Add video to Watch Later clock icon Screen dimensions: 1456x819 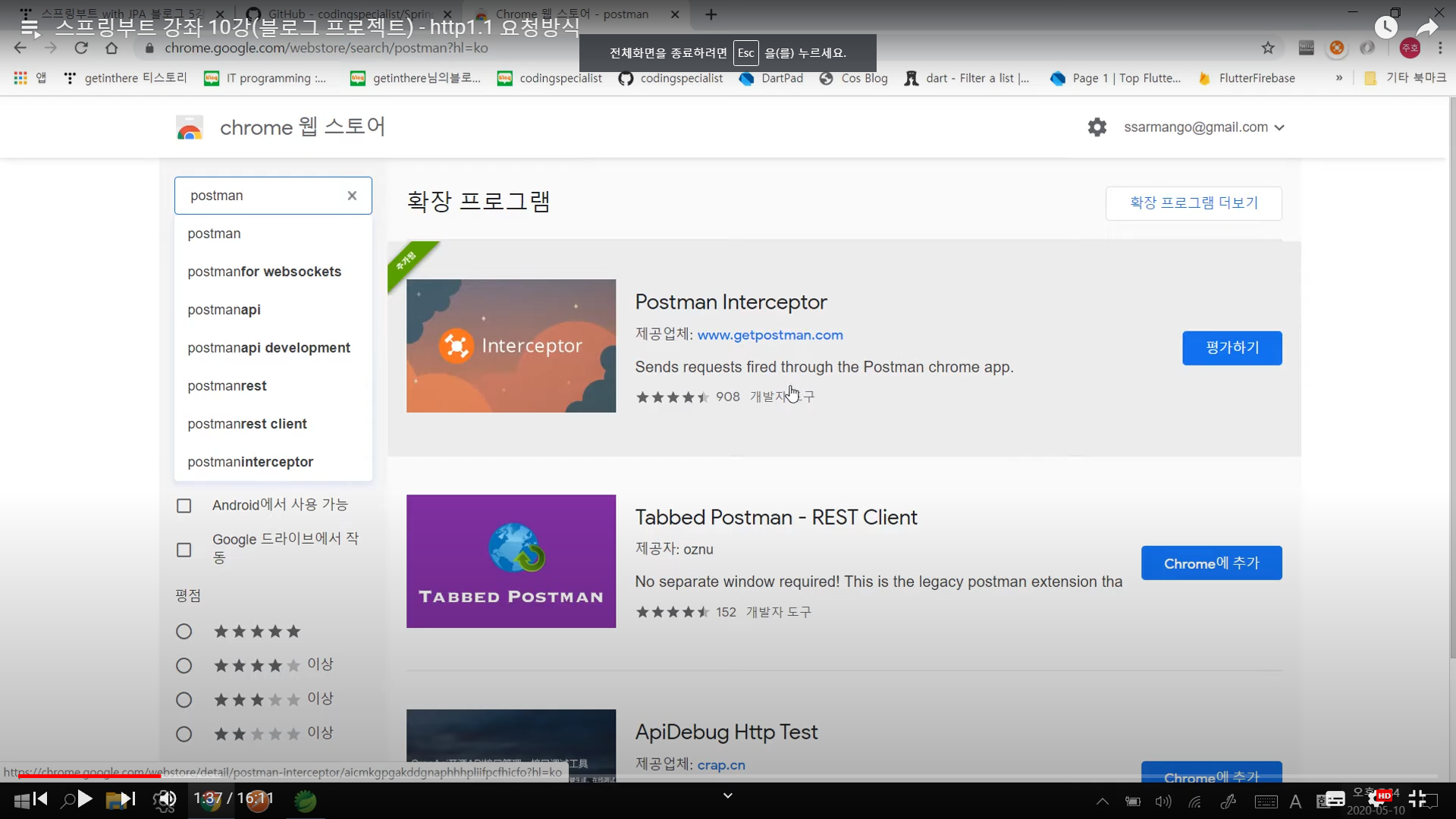[x=1385, y=27]
